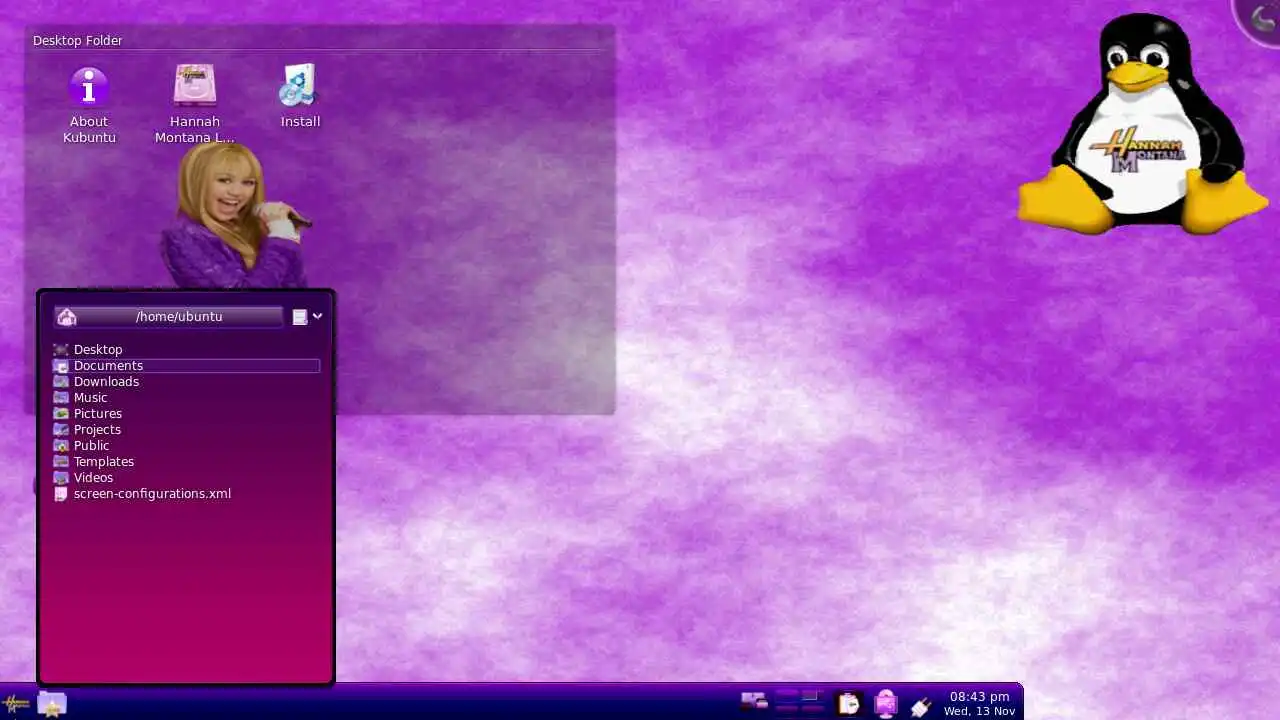Open the screen-configurations.xml file
Screen dimensions: 1280x720
(186, 493)
